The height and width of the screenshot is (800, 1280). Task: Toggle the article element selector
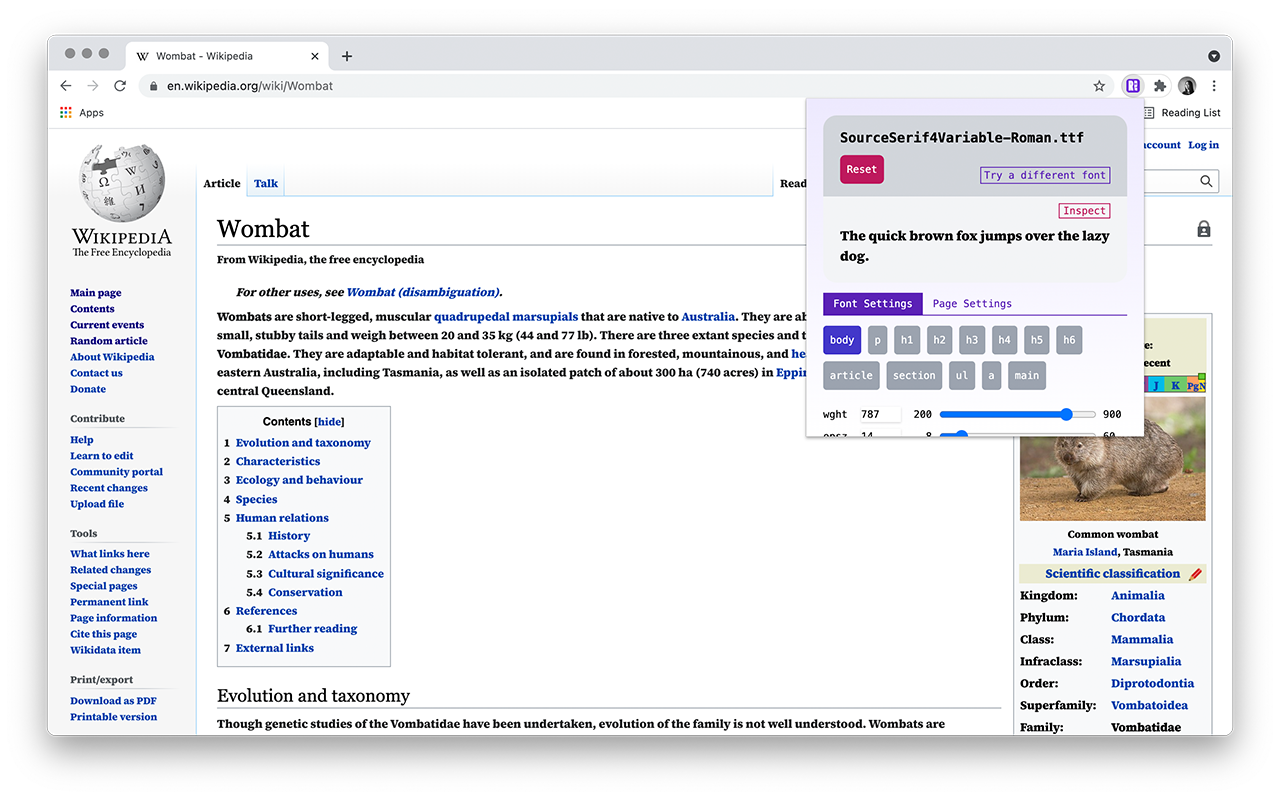851,375
